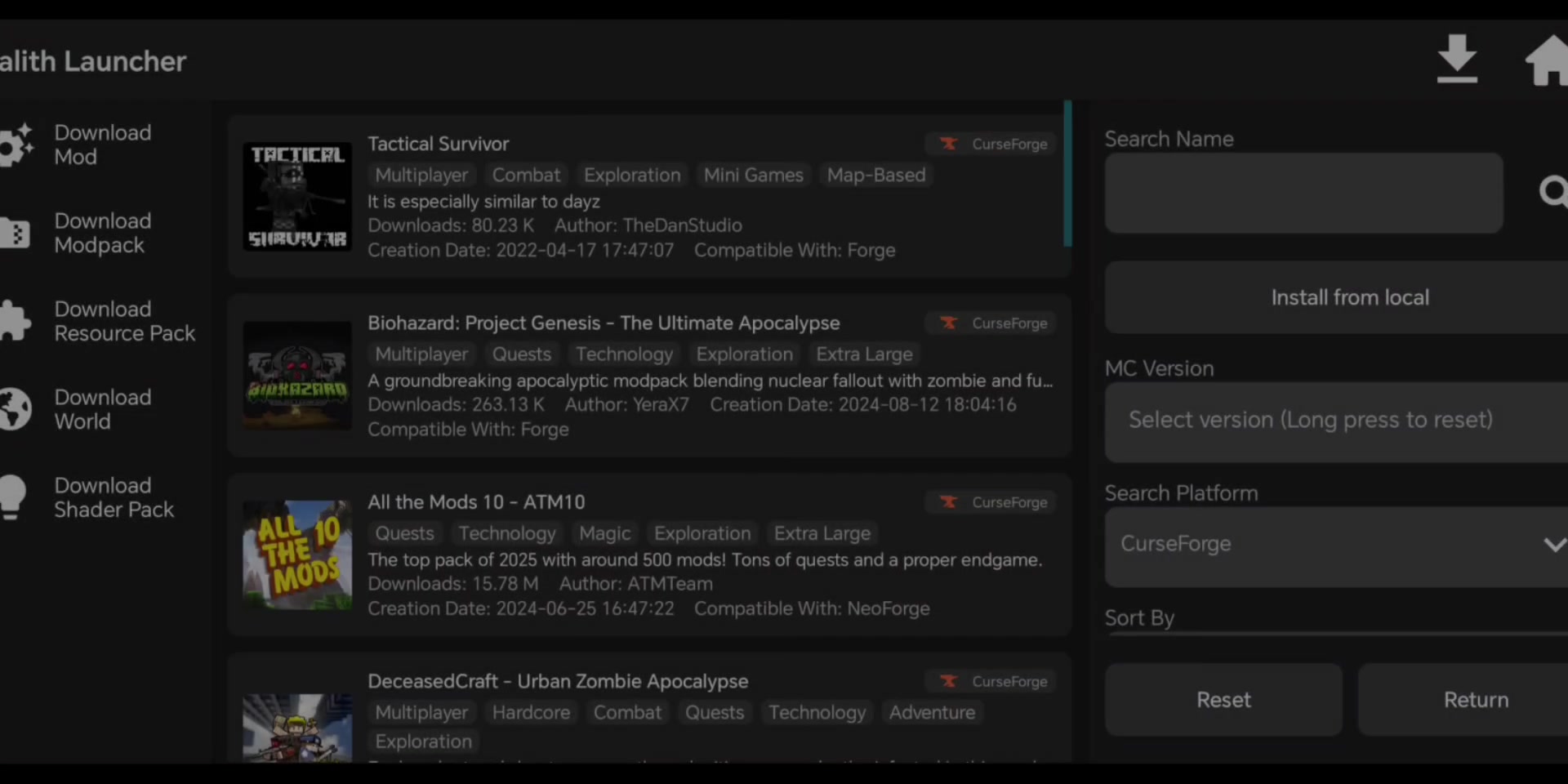The image size is (1568, 784).
Task: Open the Download World section
Action: tap(103, 409)
